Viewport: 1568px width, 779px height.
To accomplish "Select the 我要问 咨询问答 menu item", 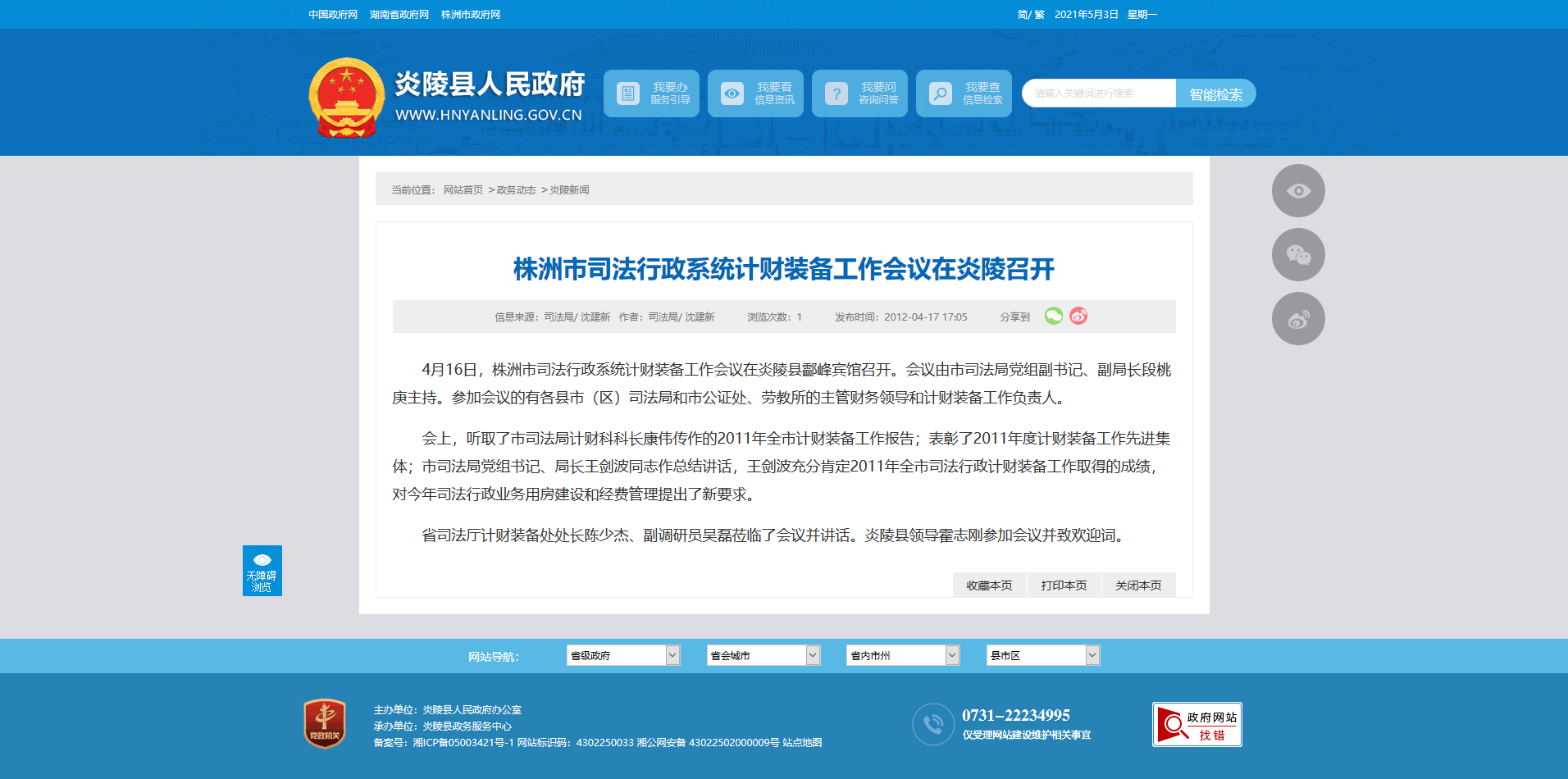I will click(859, 93).
